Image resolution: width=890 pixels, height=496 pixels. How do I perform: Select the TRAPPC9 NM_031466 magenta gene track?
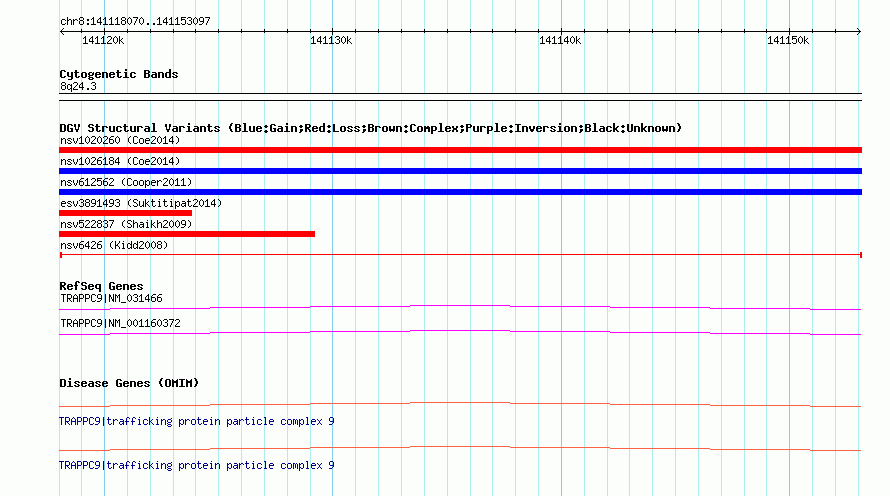(x=460, y=308)
